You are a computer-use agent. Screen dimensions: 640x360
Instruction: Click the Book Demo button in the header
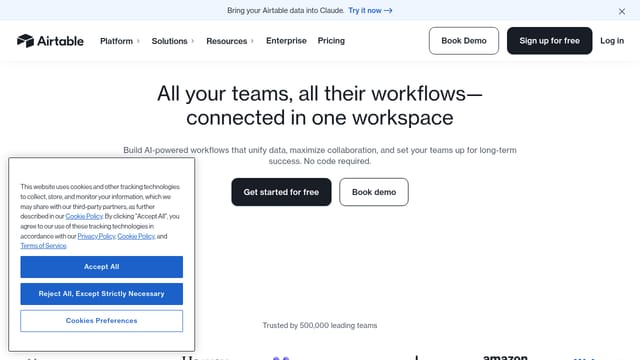[464, 41]
